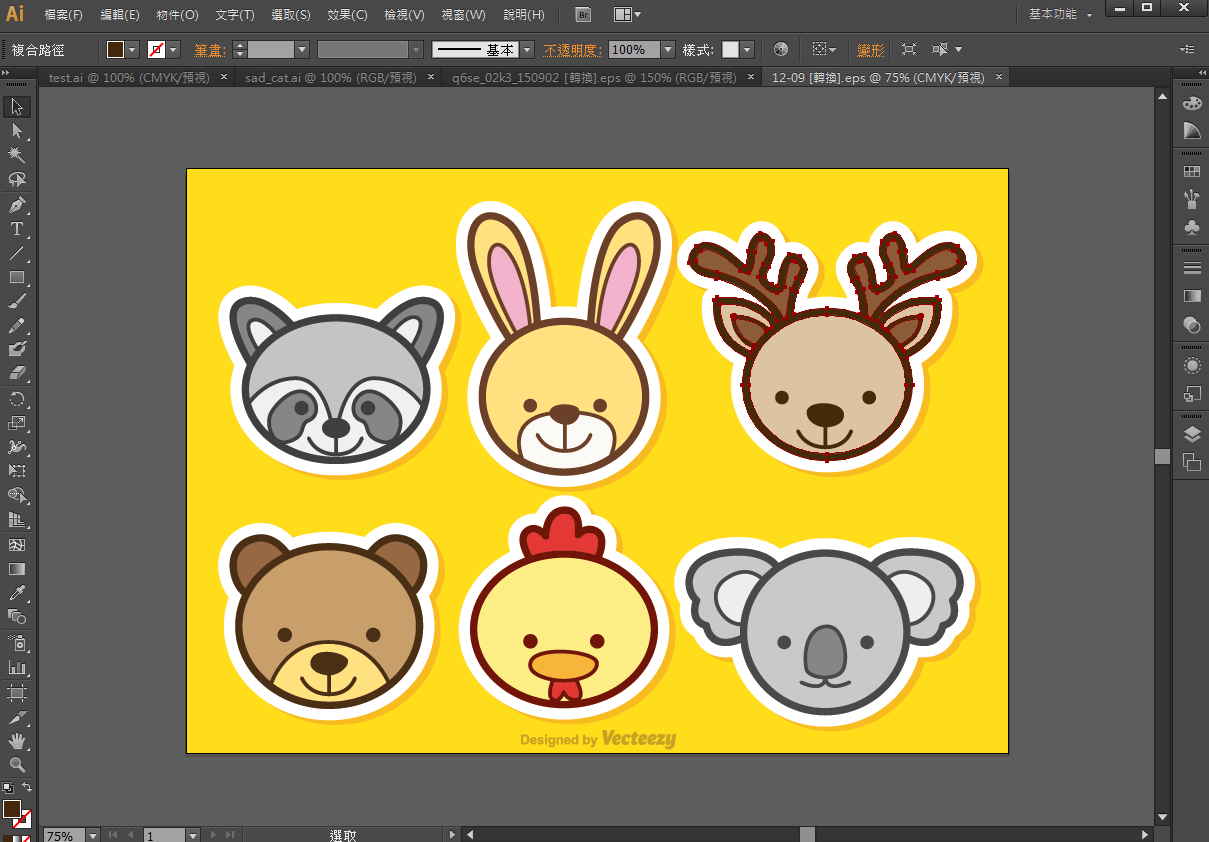Launch Adobe Bridge with Br button
Viewport: 1209px width, 842px height.
coord(584,15)
